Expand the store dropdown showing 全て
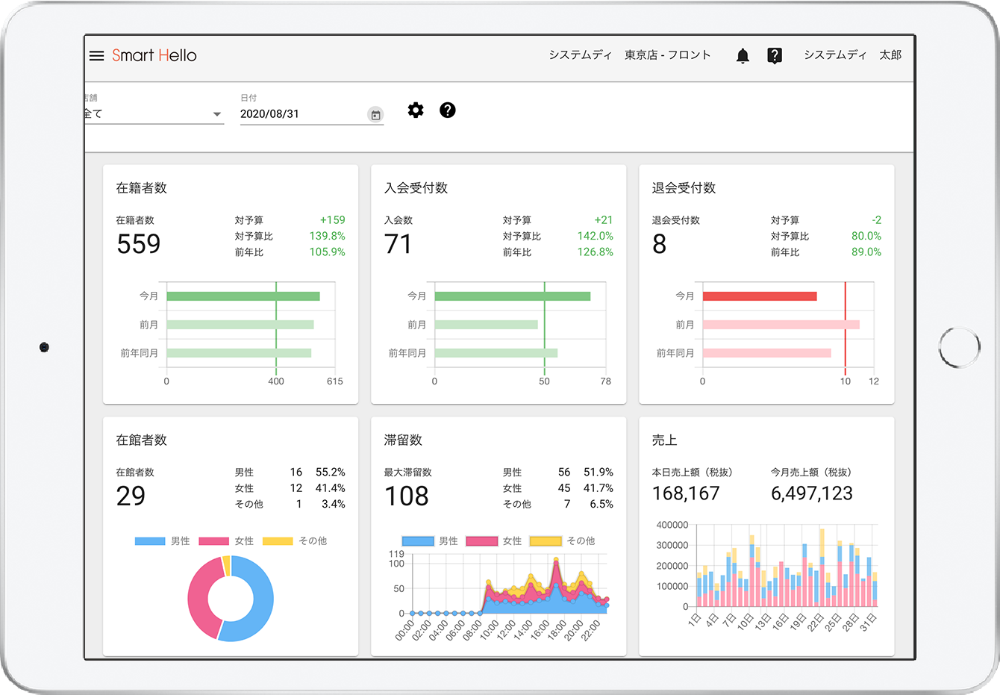This screenshot has height=695, width=1000. [217, 115]
